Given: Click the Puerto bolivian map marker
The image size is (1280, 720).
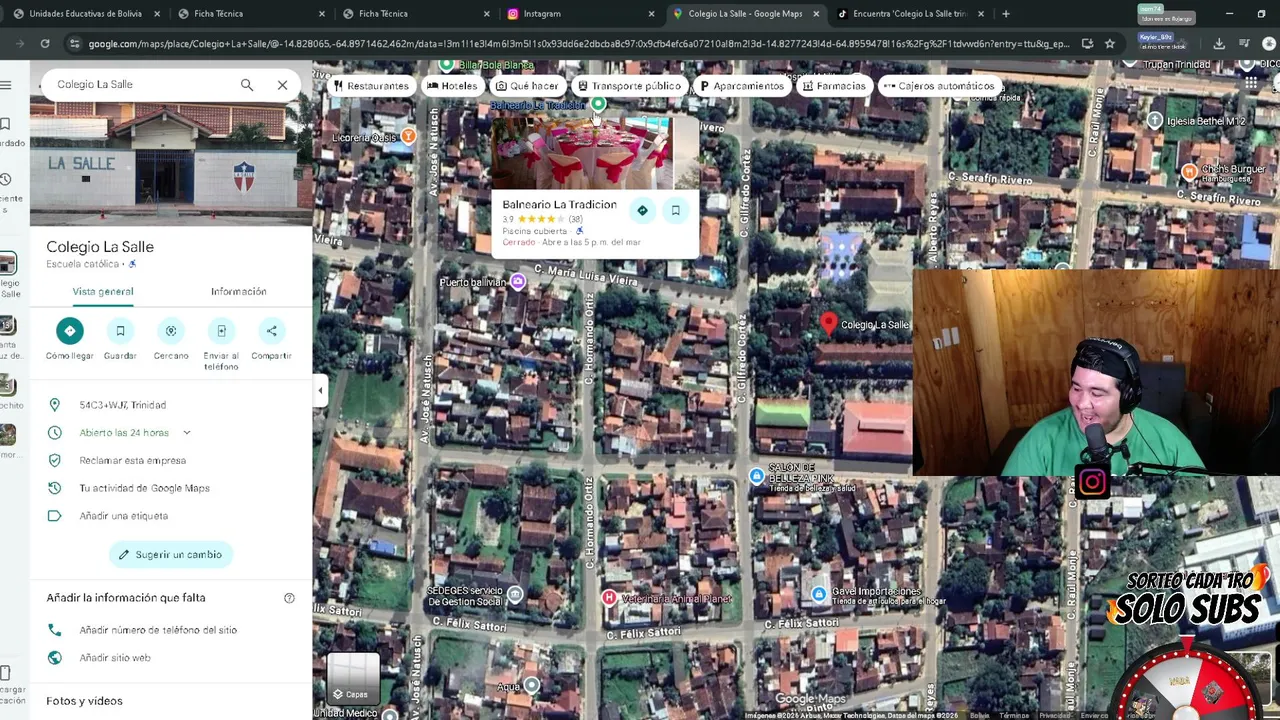Looking at the screenshot, I should click(x=518, y=282).
